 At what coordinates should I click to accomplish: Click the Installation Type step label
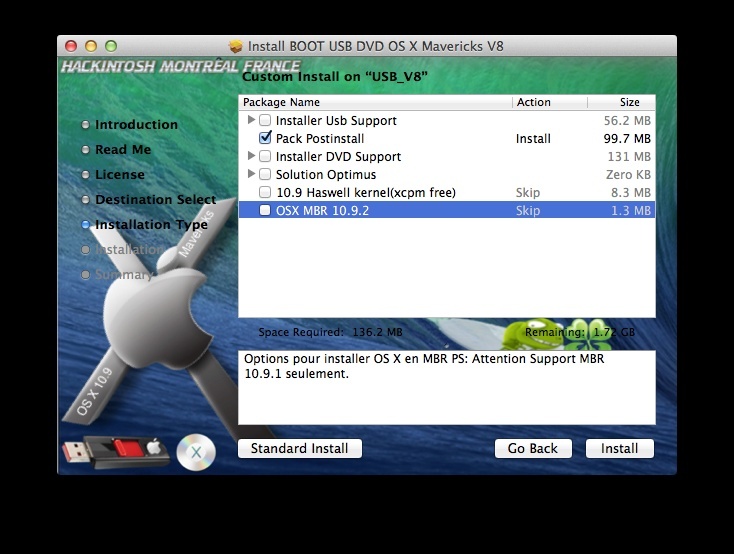coord(151,225)
